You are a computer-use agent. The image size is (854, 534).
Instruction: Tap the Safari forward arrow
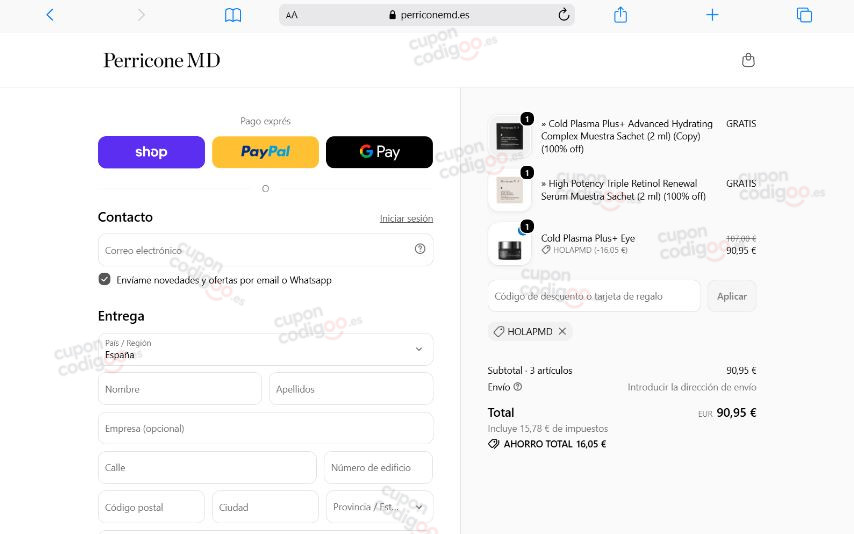141,15
